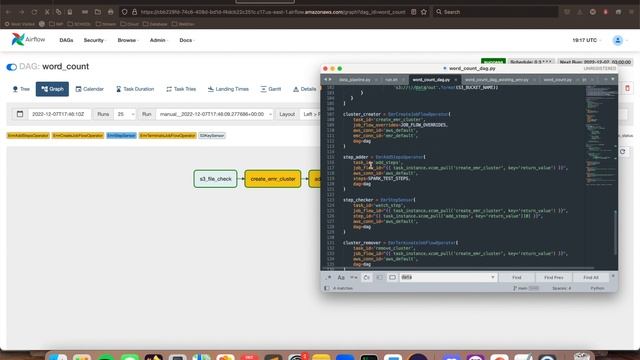Toggle in-selection search option
Image resolution: width=640 pixels, height=360 pixels.
[x=379, y=278]
